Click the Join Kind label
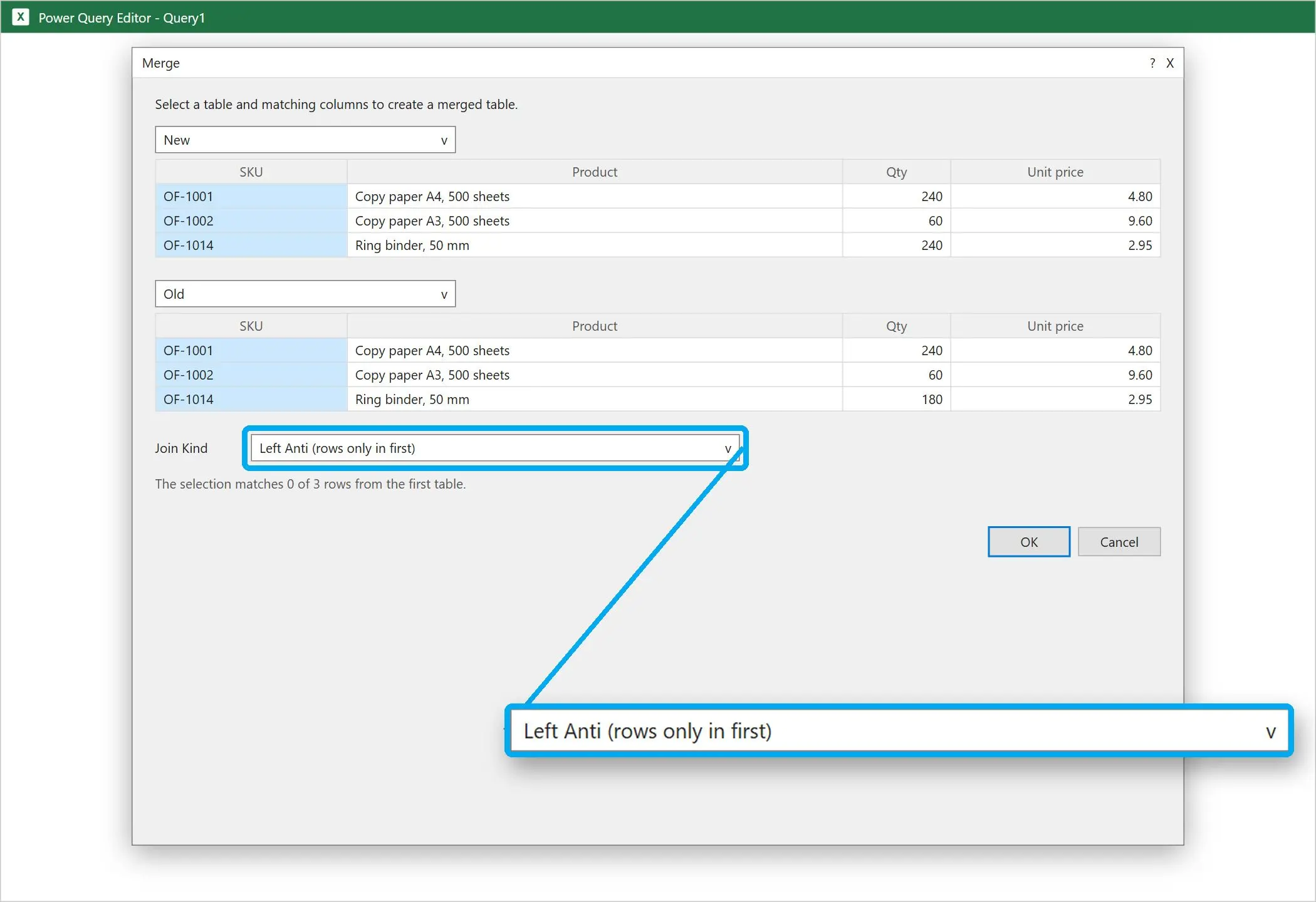 click(x=181, y=448)
